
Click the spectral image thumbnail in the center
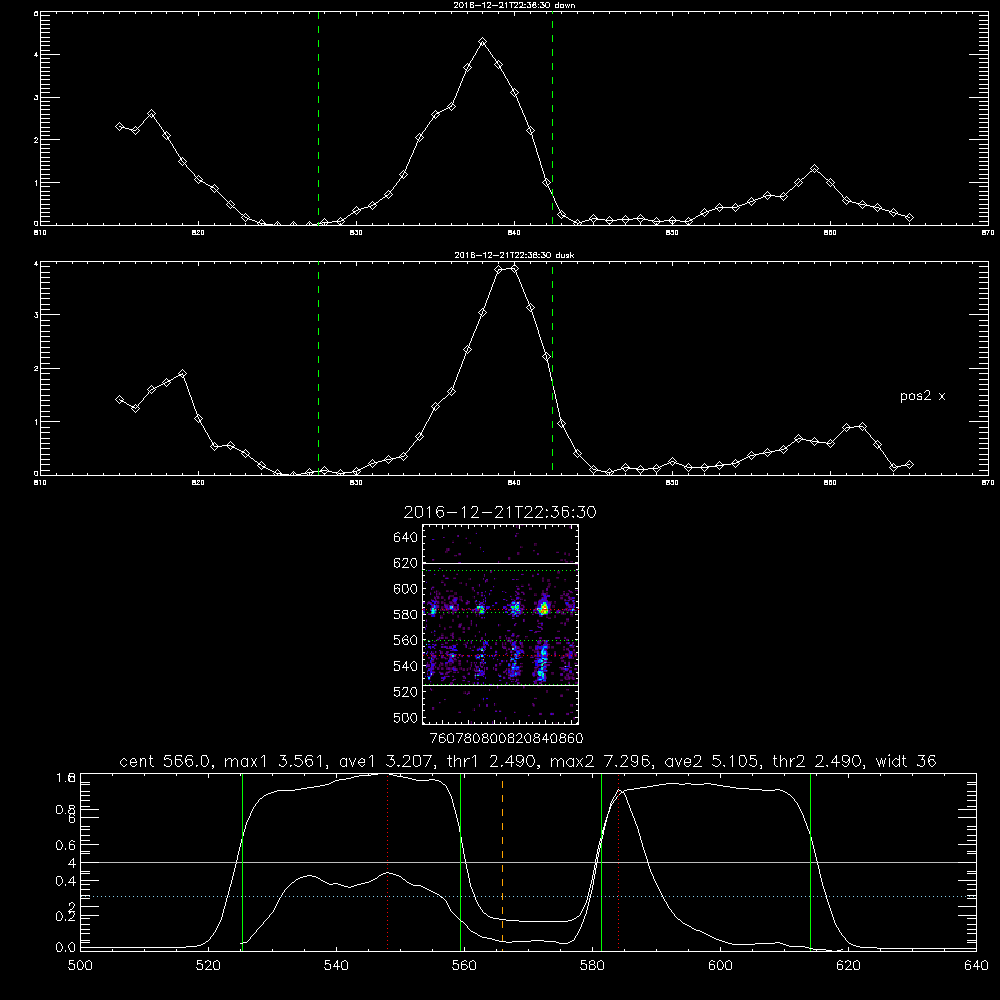[x=500, y=624]
